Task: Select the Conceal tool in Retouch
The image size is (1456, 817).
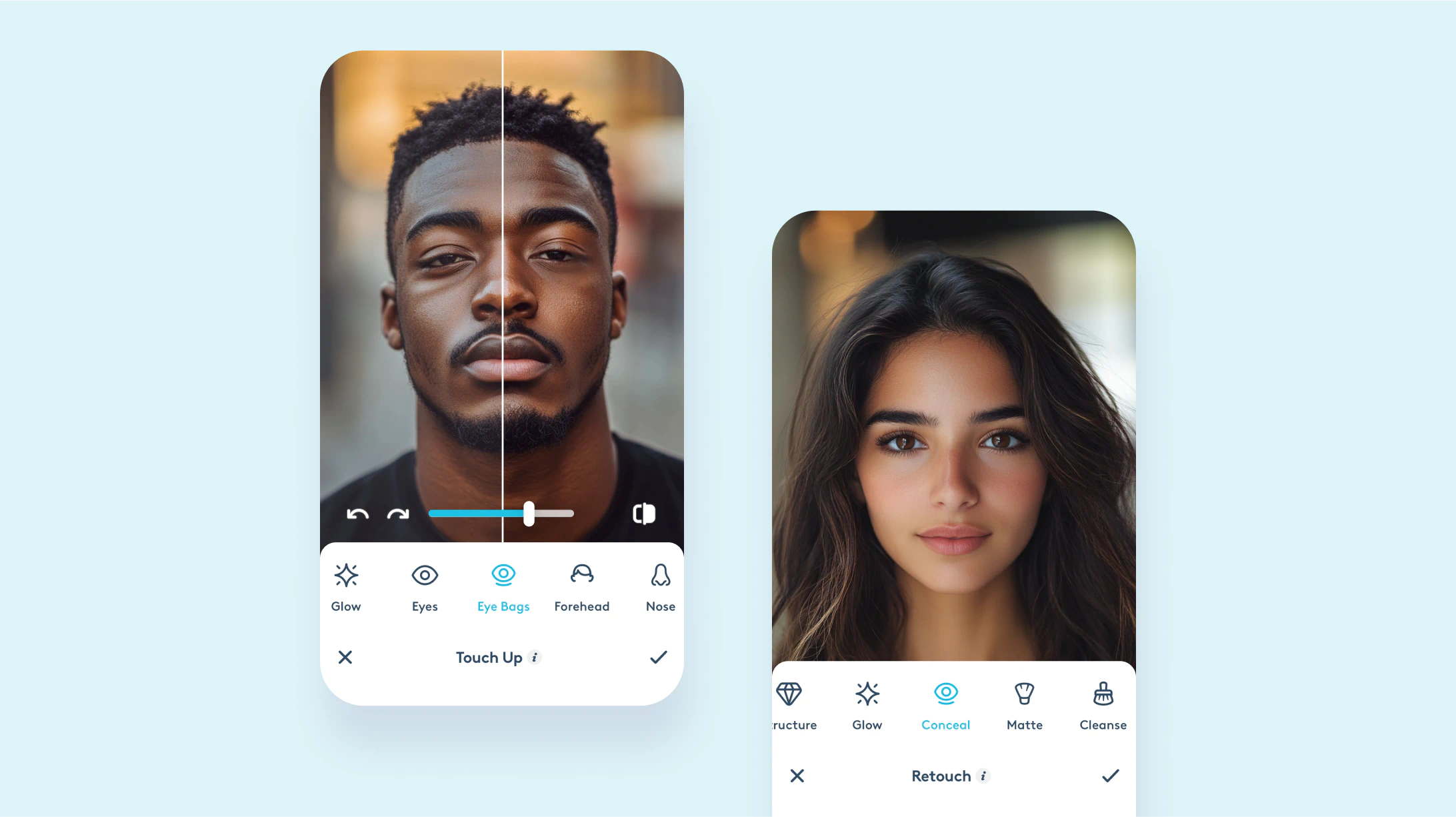Action: (945, 705)
